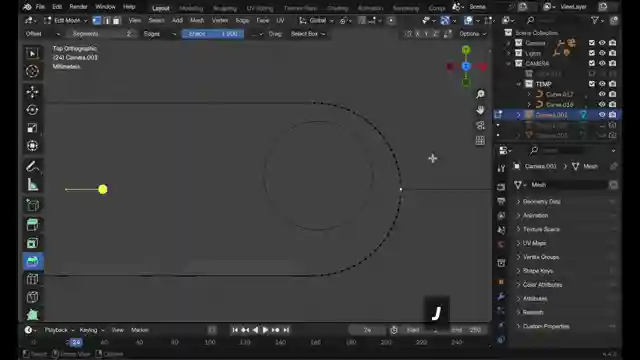640x360 pixels.
Task: Expand the Cube.017 outliner item
Action: click(529, 94)
